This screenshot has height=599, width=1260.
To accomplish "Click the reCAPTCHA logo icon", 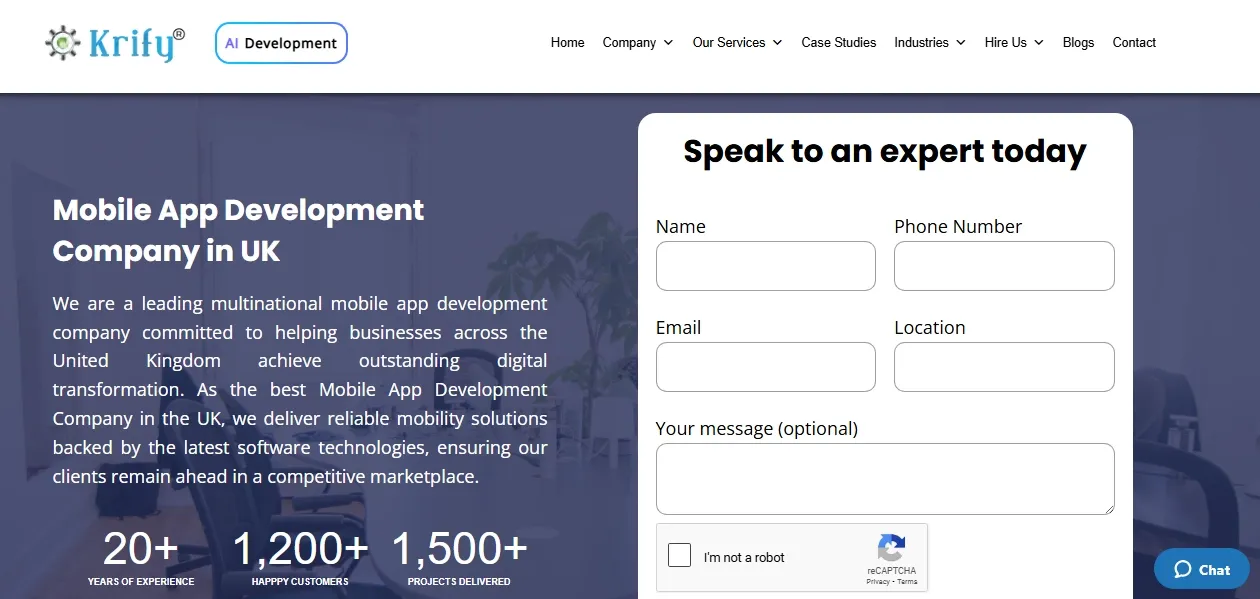I will pyautogui.click(x=891, y=548).
